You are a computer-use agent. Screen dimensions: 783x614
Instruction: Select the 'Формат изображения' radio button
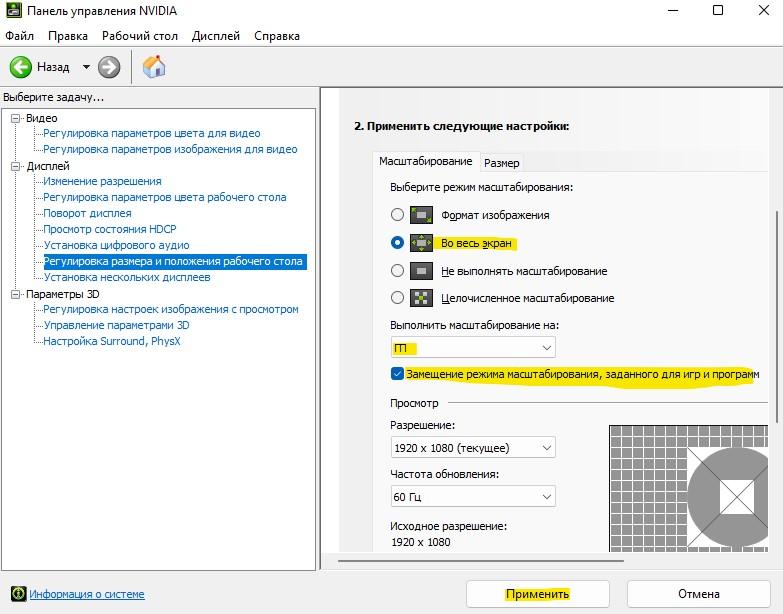(397, 215)
